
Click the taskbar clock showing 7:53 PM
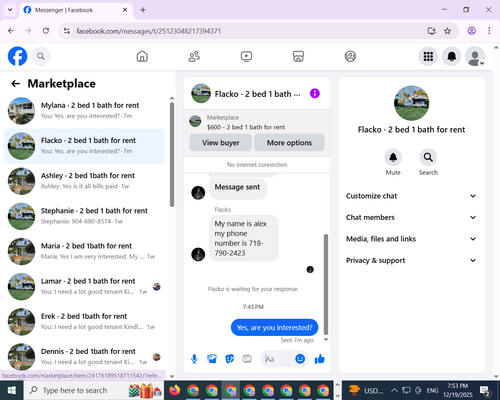458,390
